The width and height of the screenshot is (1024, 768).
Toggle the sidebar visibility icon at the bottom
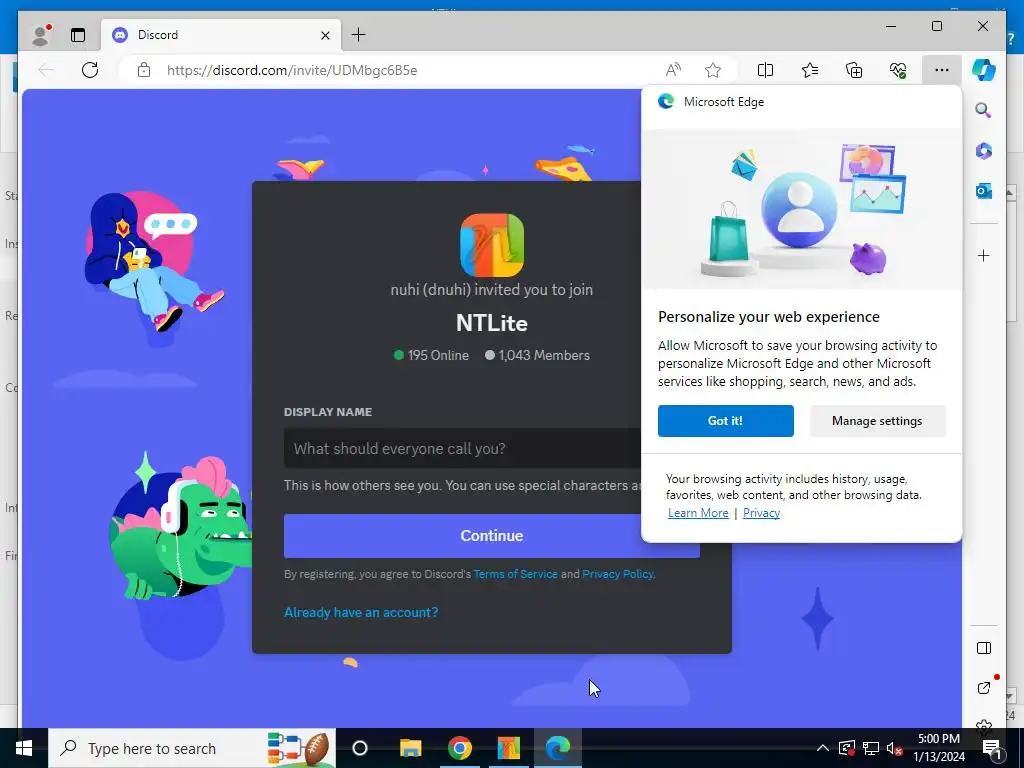point(984,648)
